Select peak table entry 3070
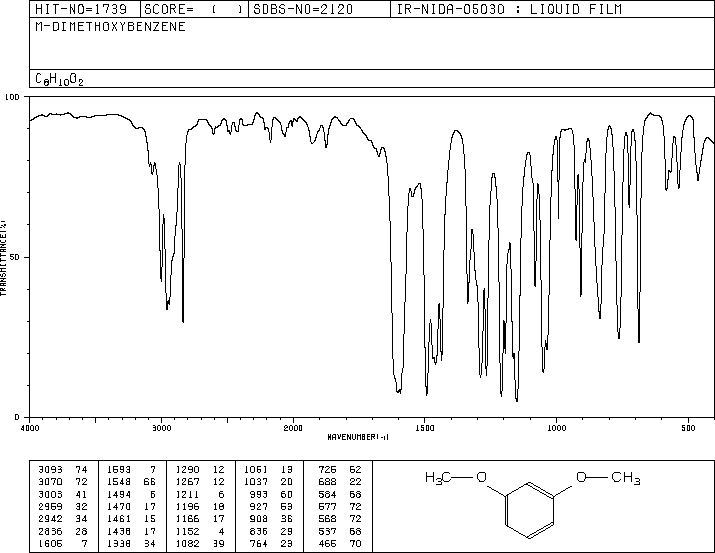715x553 pixels. pos(50,482)
